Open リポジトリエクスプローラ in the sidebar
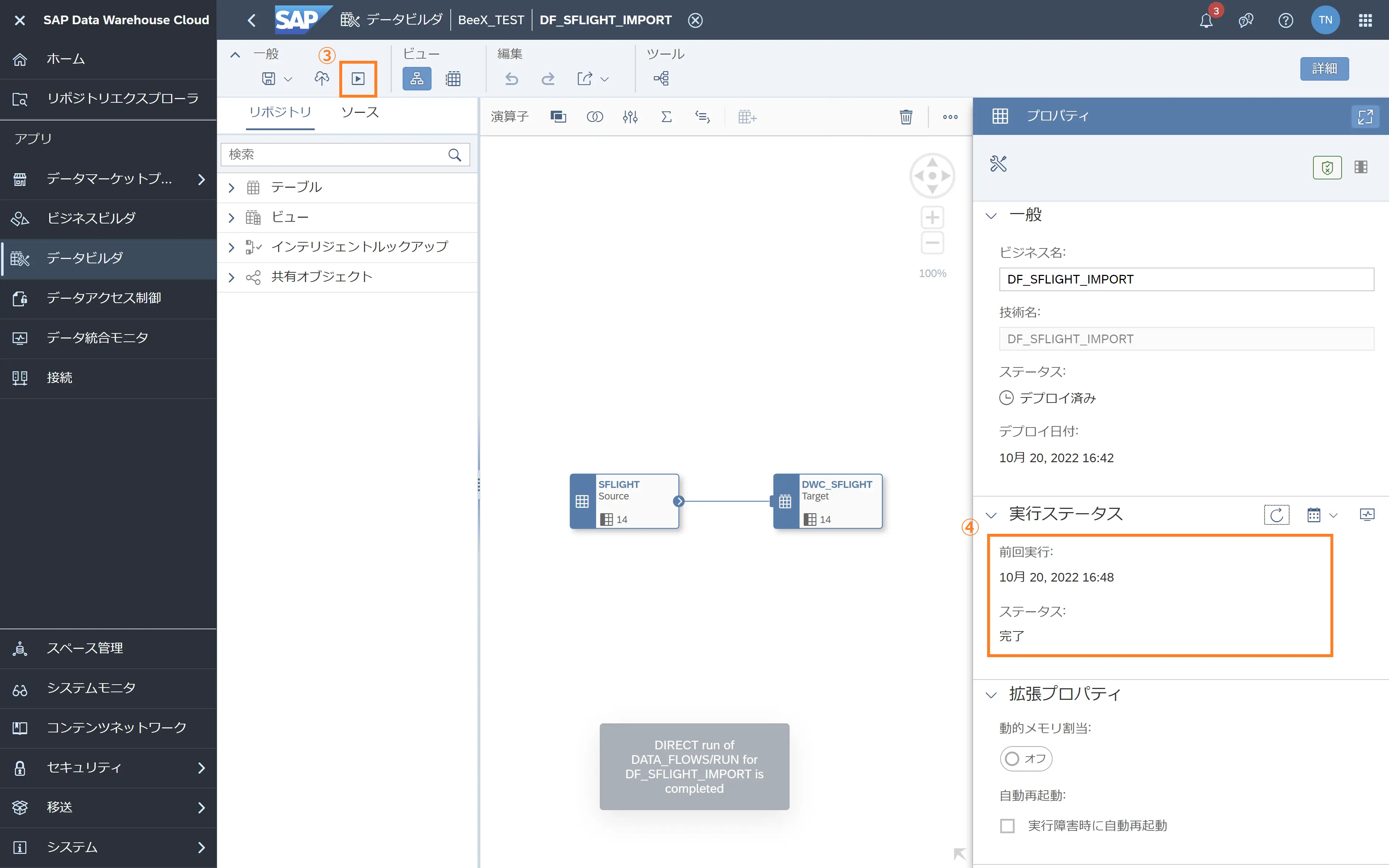The height and width of the screenshot is (868, 1389). click(x=109, y=99)
